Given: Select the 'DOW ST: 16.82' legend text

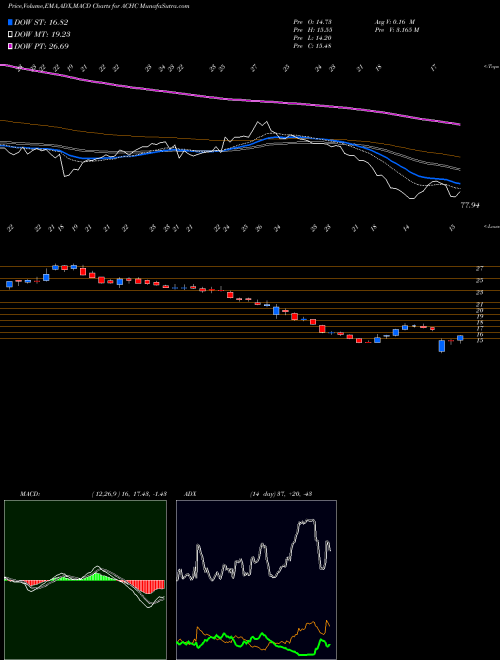Looking at the screenshot, I should [x=41, y=22].
